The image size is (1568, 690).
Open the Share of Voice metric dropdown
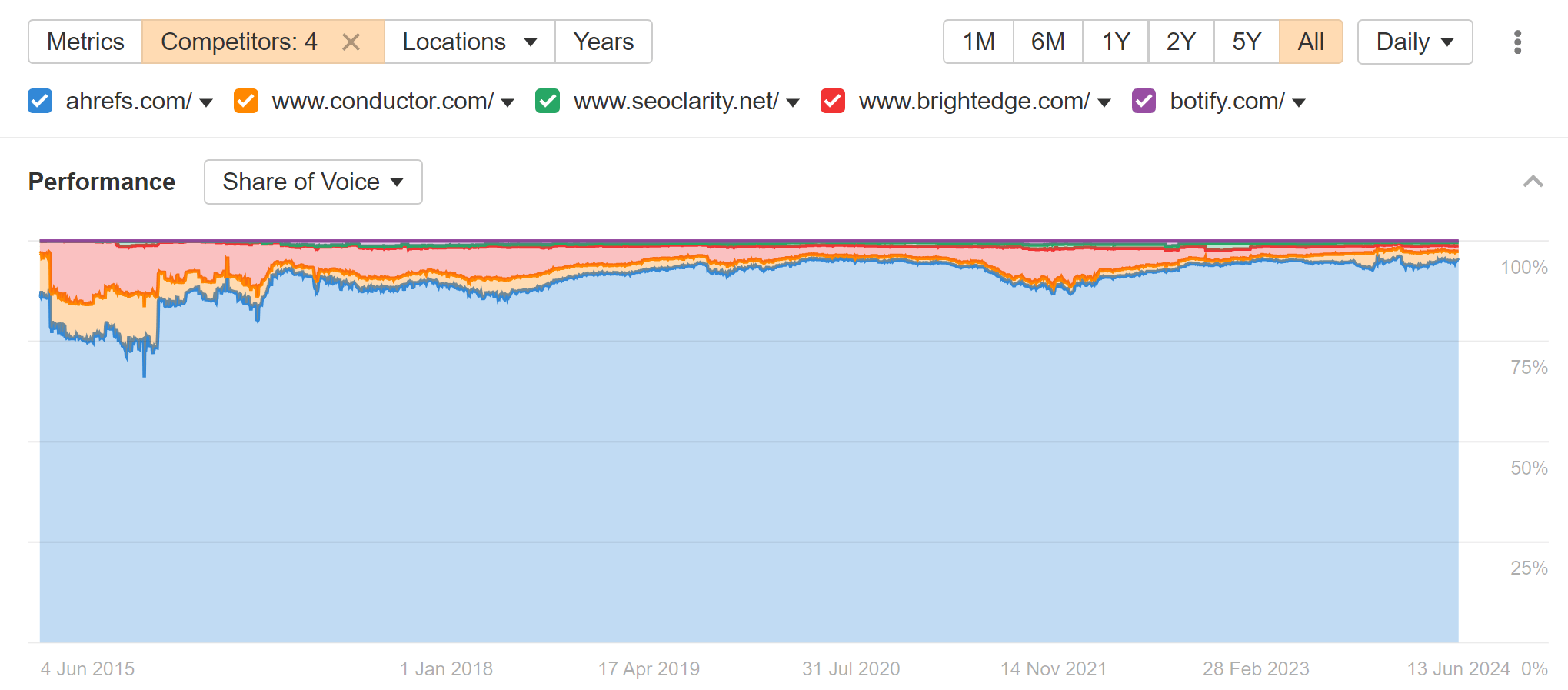click(312, 182)
